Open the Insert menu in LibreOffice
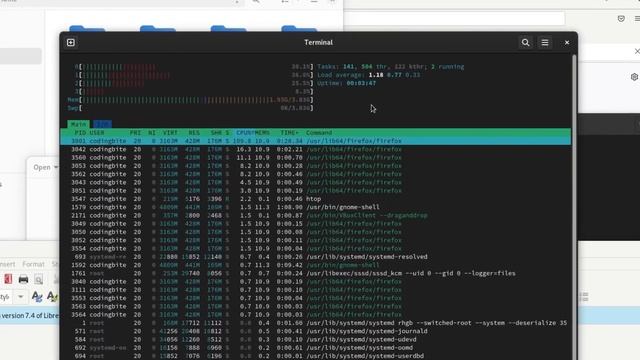The height and width of the screenshot is (360, 640). [x=7, y=264]
